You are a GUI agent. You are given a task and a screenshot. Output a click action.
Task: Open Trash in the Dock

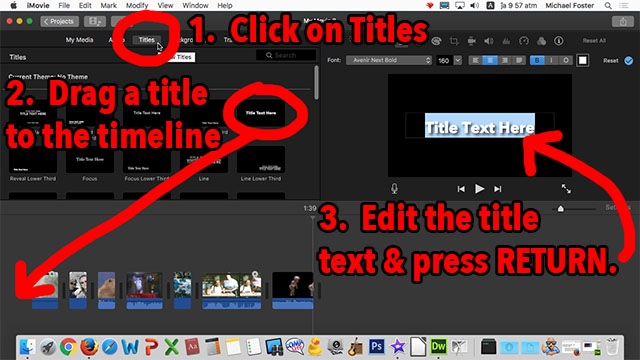pos(612,347)
